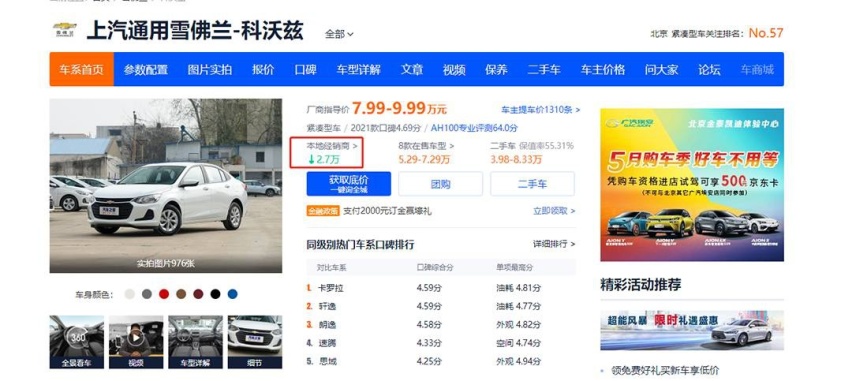Viewport: 852px width, 381px height.
Task: Click the Chevrolet logo icon
Action: [65, 29]
